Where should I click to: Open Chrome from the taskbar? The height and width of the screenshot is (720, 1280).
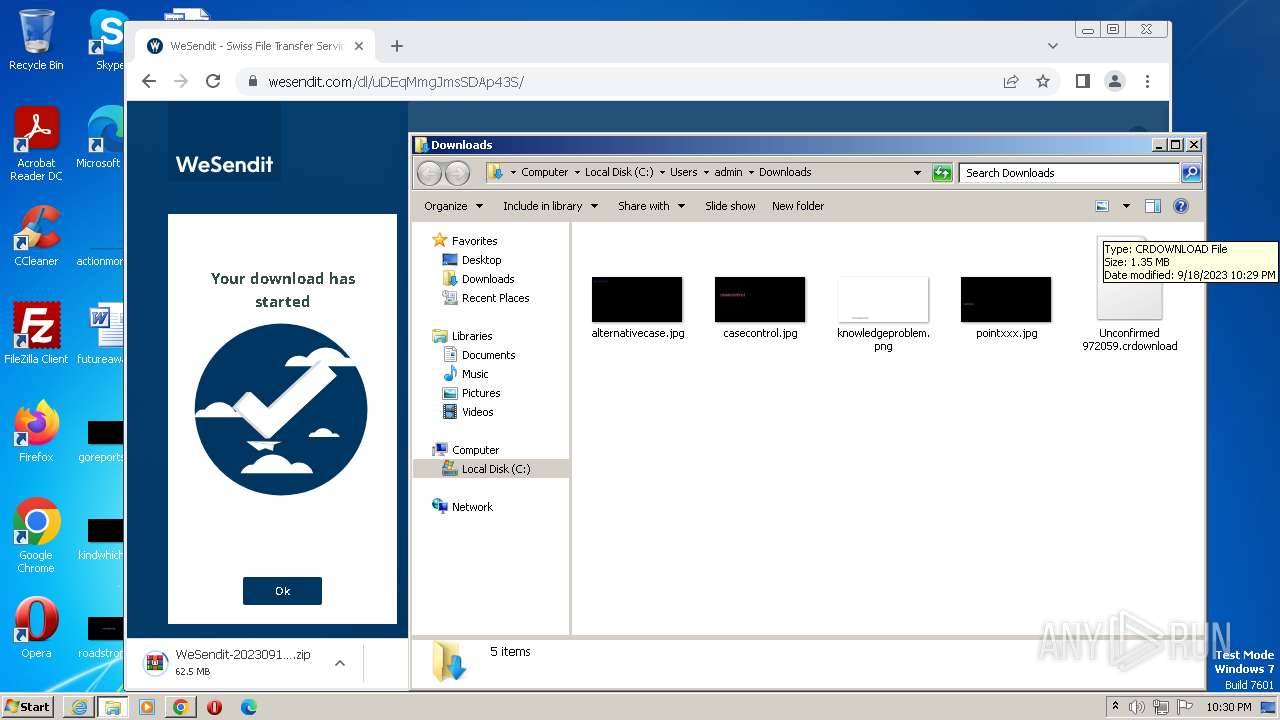click(x=180, y=707)
